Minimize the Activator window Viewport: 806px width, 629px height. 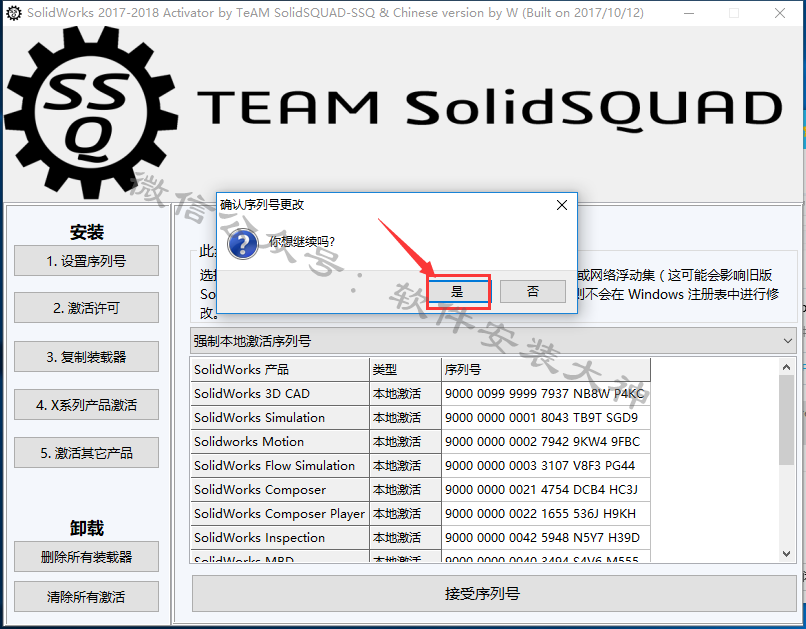pyautogui.click(x=689, y=13)
